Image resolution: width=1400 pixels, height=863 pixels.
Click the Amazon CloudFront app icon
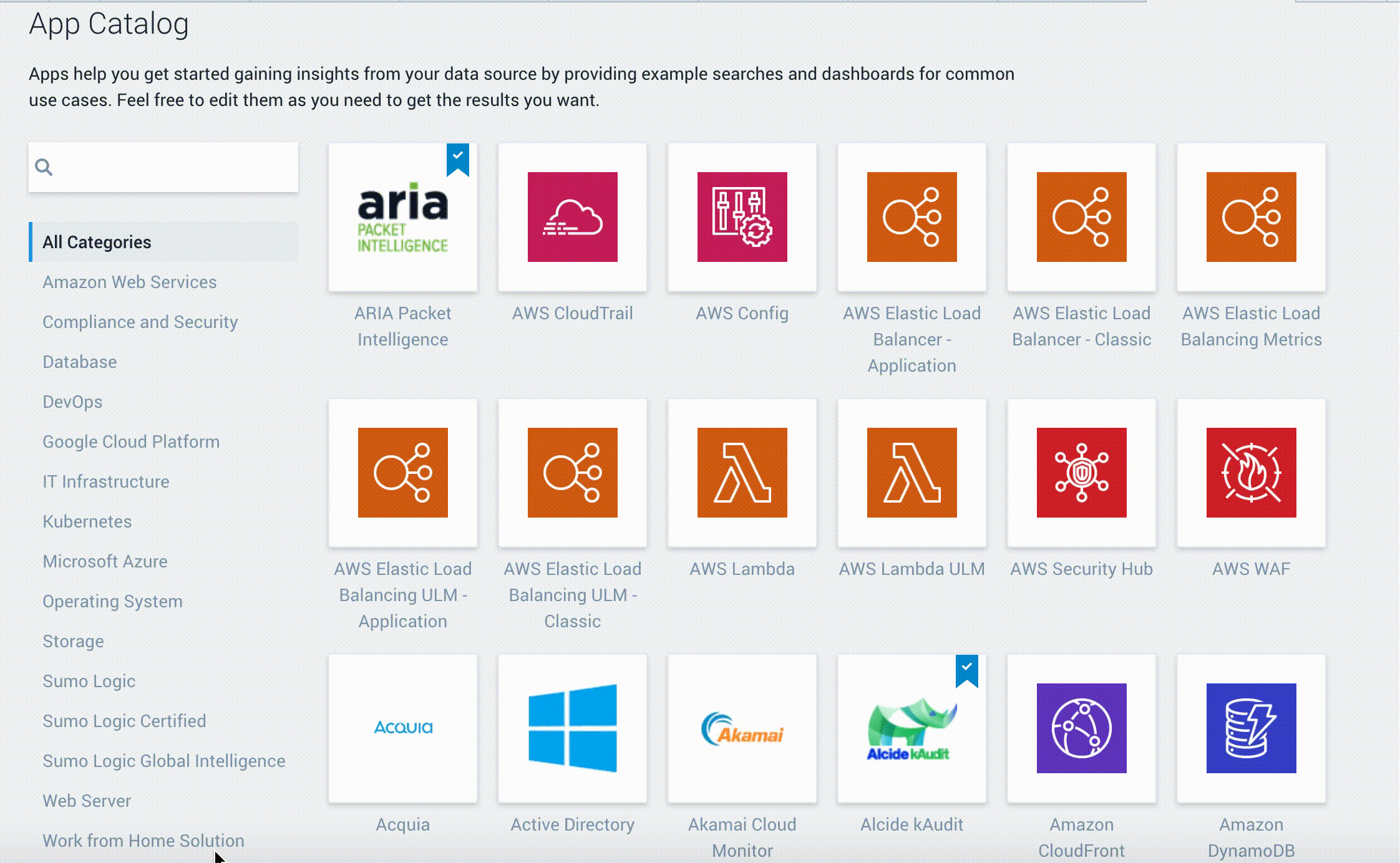click(1081, 728)
